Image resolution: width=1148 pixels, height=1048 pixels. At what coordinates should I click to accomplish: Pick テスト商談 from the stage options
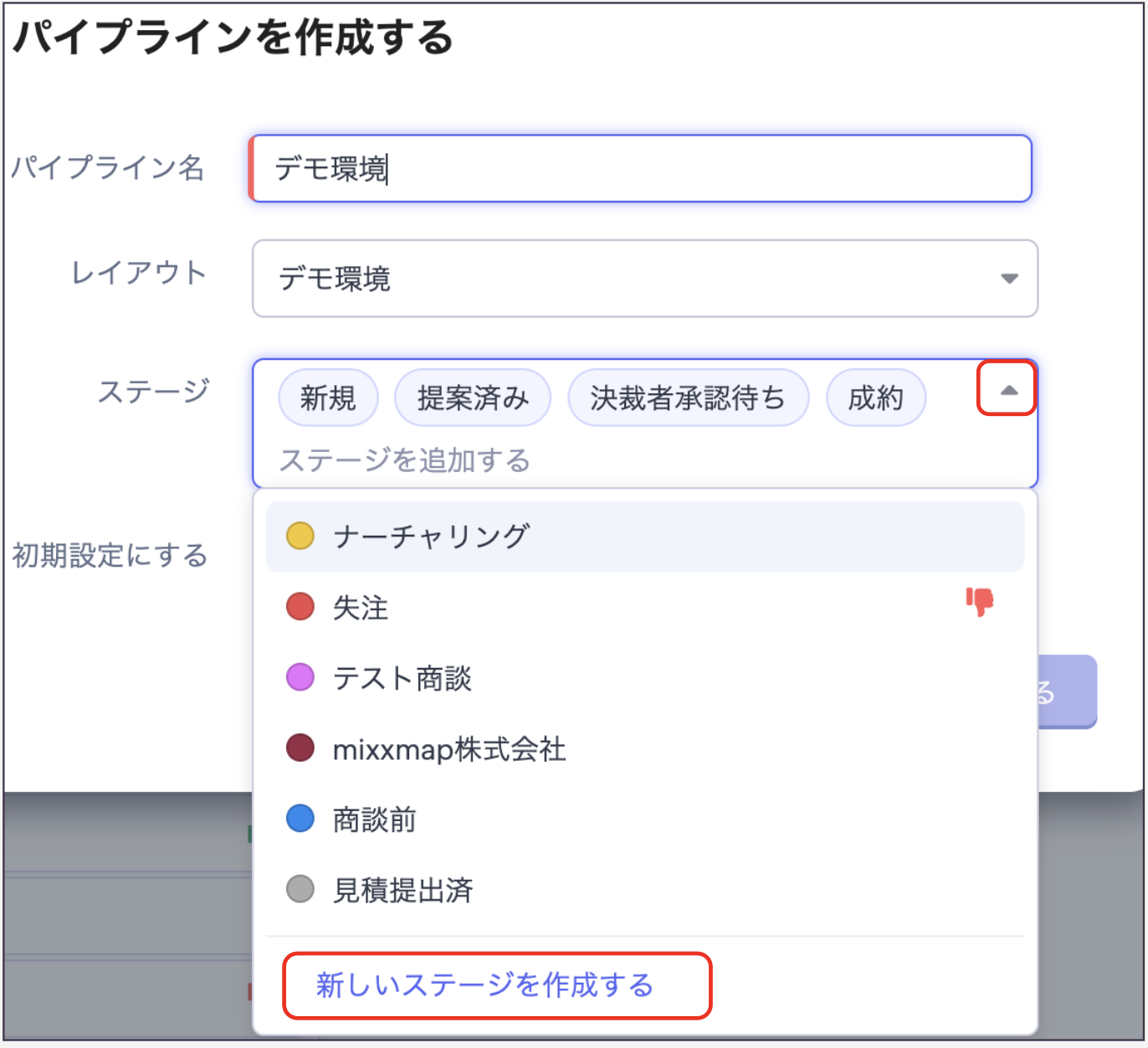pos(402,678)
